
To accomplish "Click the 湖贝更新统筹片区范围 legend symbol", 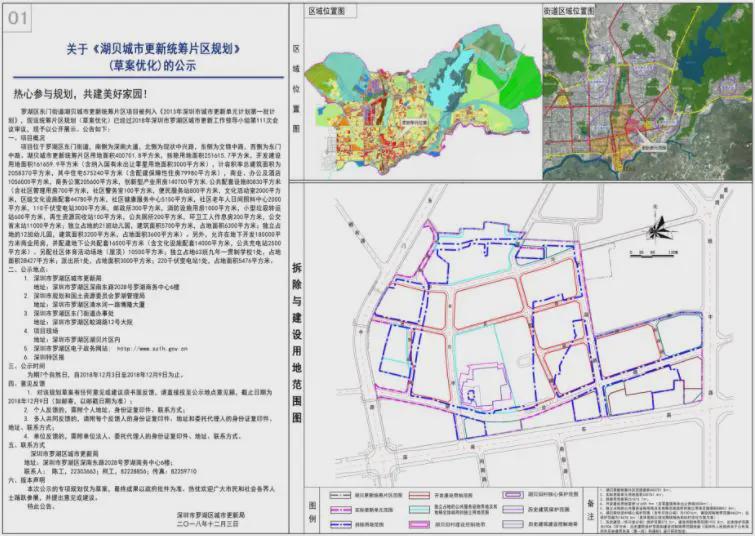I will (x=339, y=495).
